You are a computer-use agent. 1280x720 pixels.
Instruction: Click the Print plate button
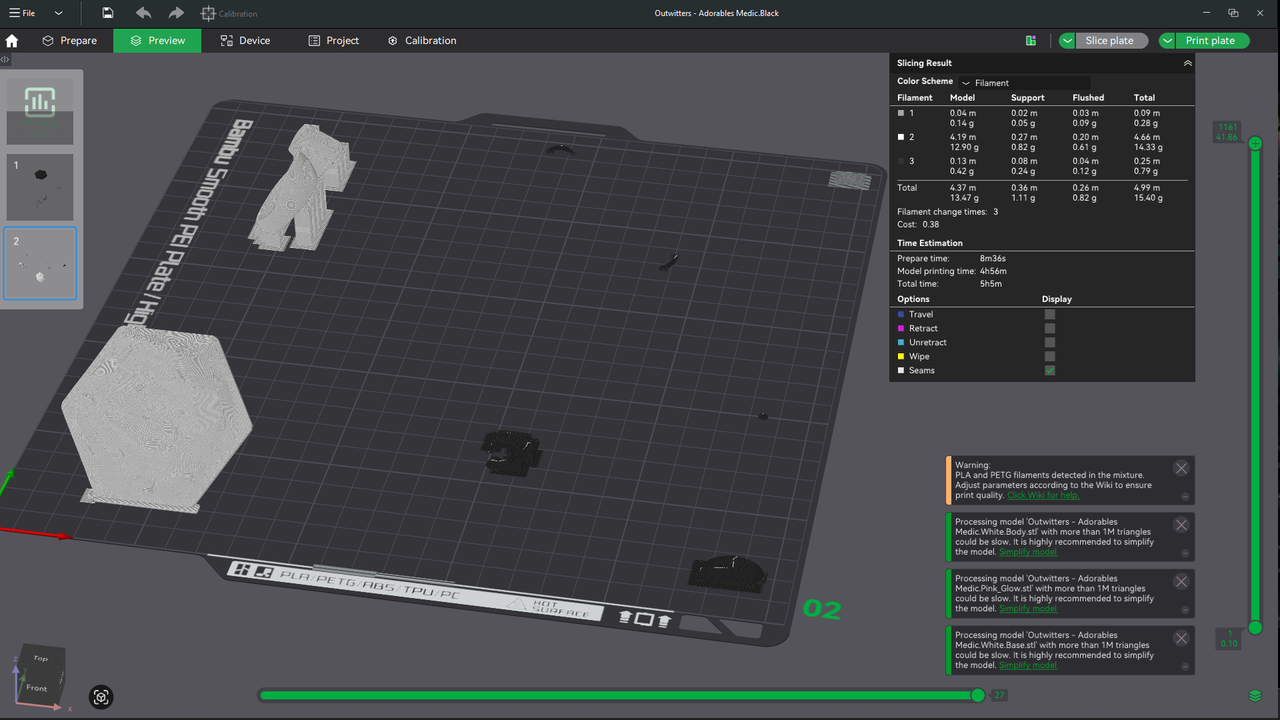[x=1210, y=41]
